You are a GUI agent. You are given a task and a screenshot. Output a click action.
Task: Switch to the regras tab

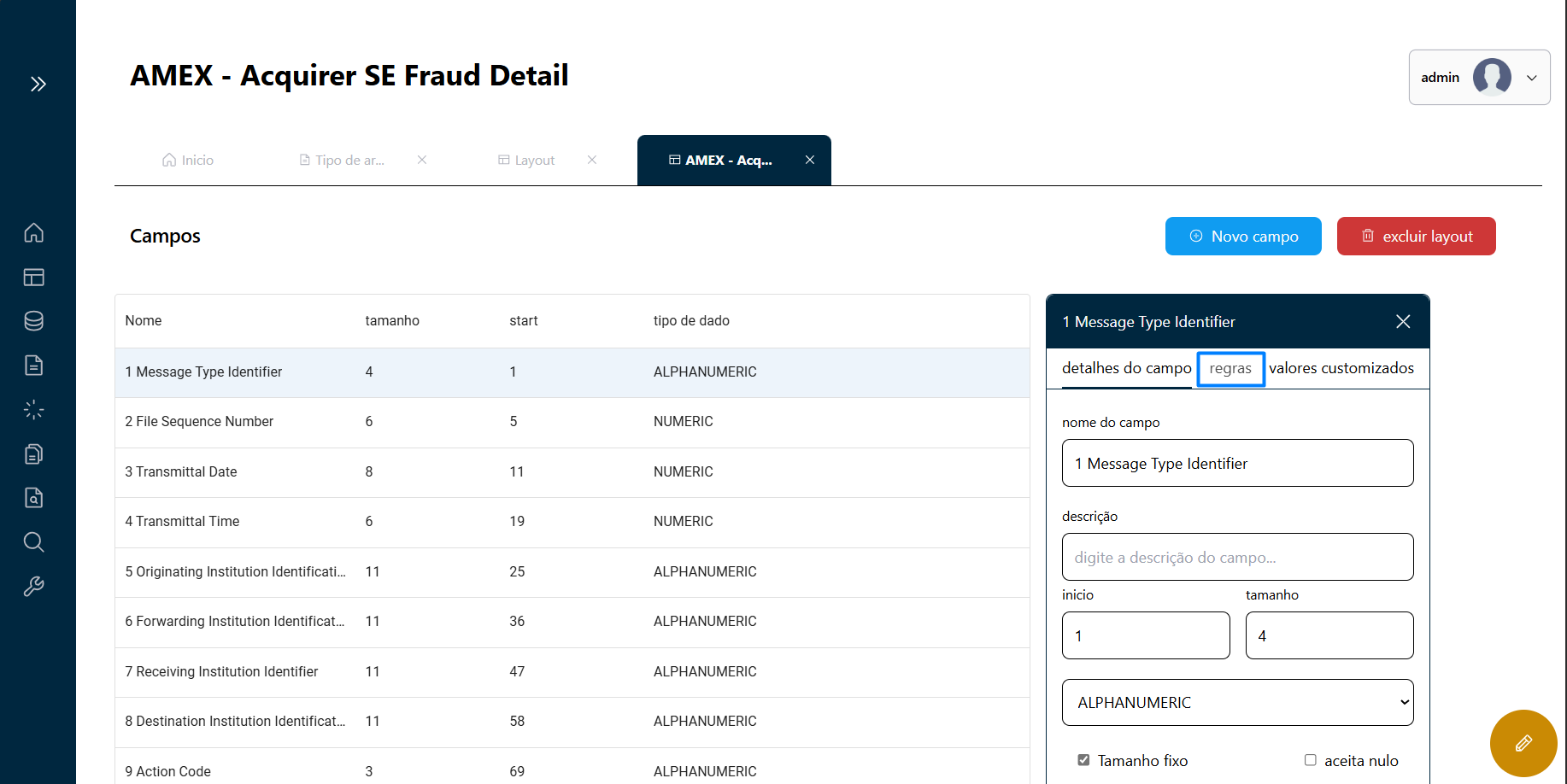pyautogui.click(x=1230, y=369)
